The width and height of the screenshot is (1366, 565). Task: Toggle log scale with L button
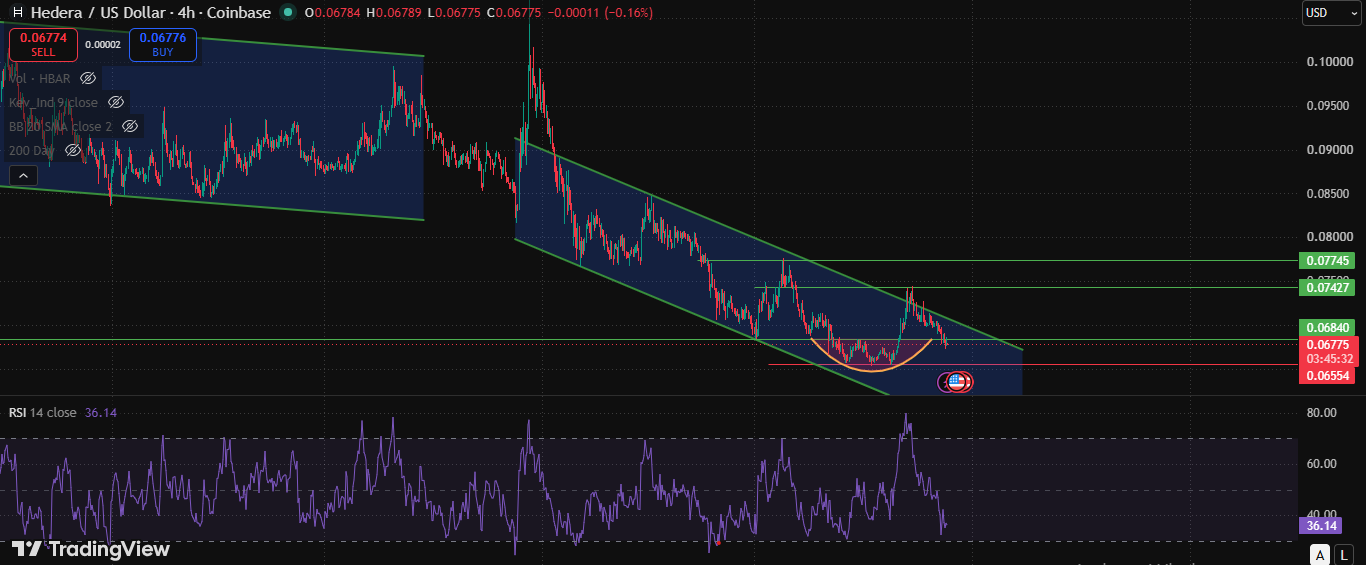[x=1344, y=555]
